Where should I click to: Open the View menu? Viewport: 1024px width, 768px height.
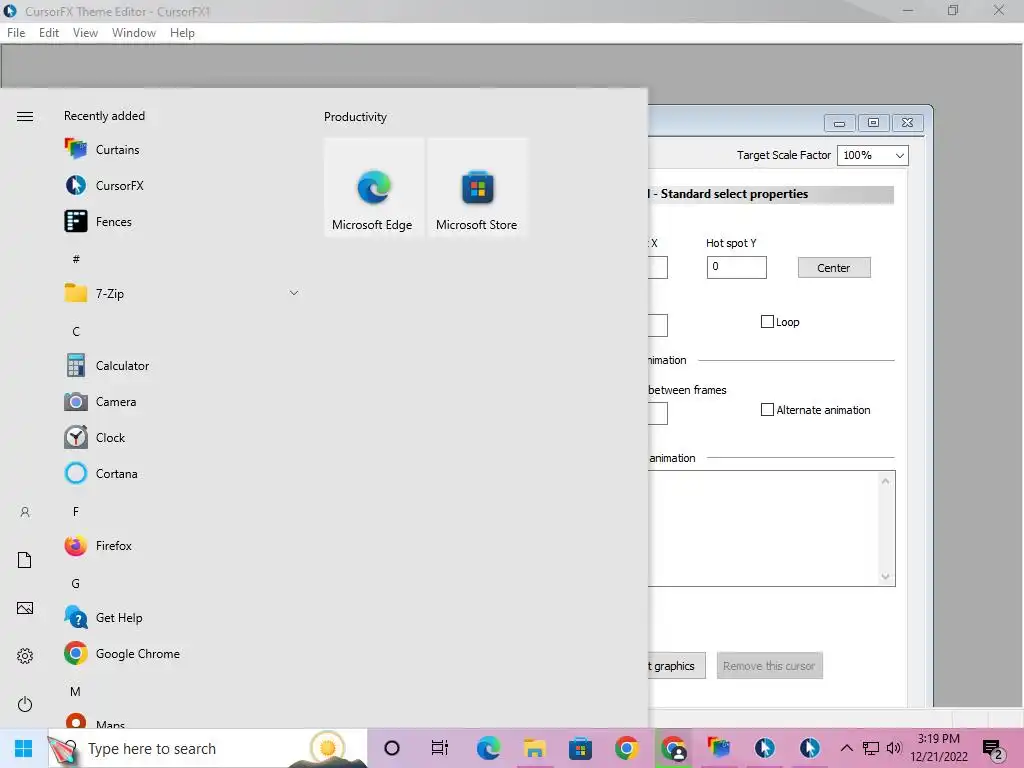(x=86, y=33)
